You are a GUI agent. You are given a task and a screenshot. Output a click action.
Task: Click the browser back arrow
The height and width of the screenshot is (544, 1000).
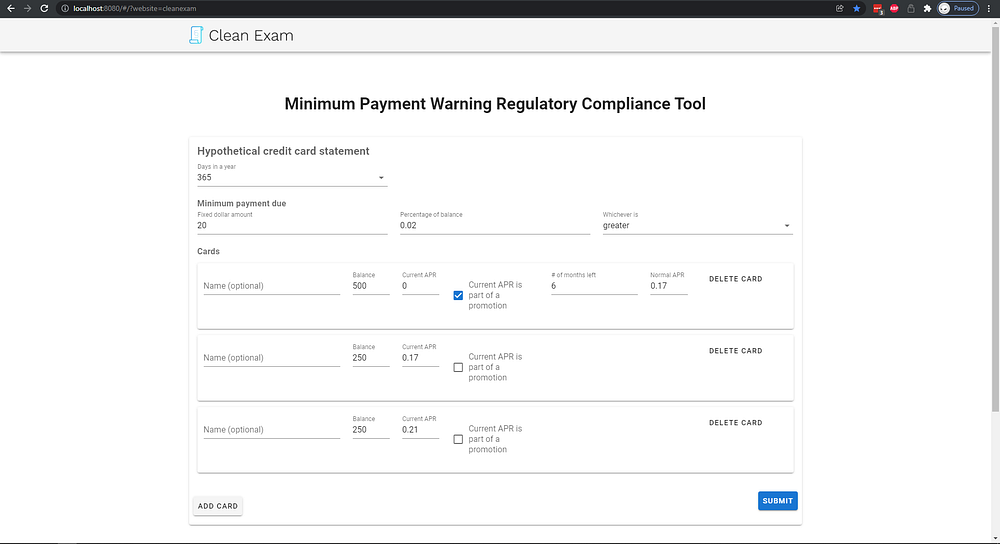pos(10,8)
